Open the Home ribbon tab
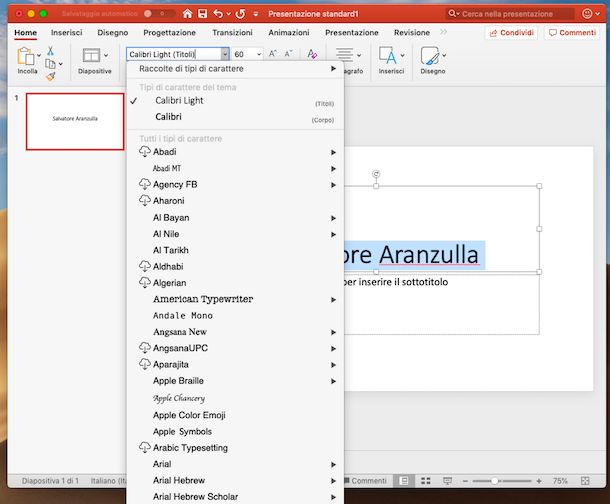 (x=26, y=33)
